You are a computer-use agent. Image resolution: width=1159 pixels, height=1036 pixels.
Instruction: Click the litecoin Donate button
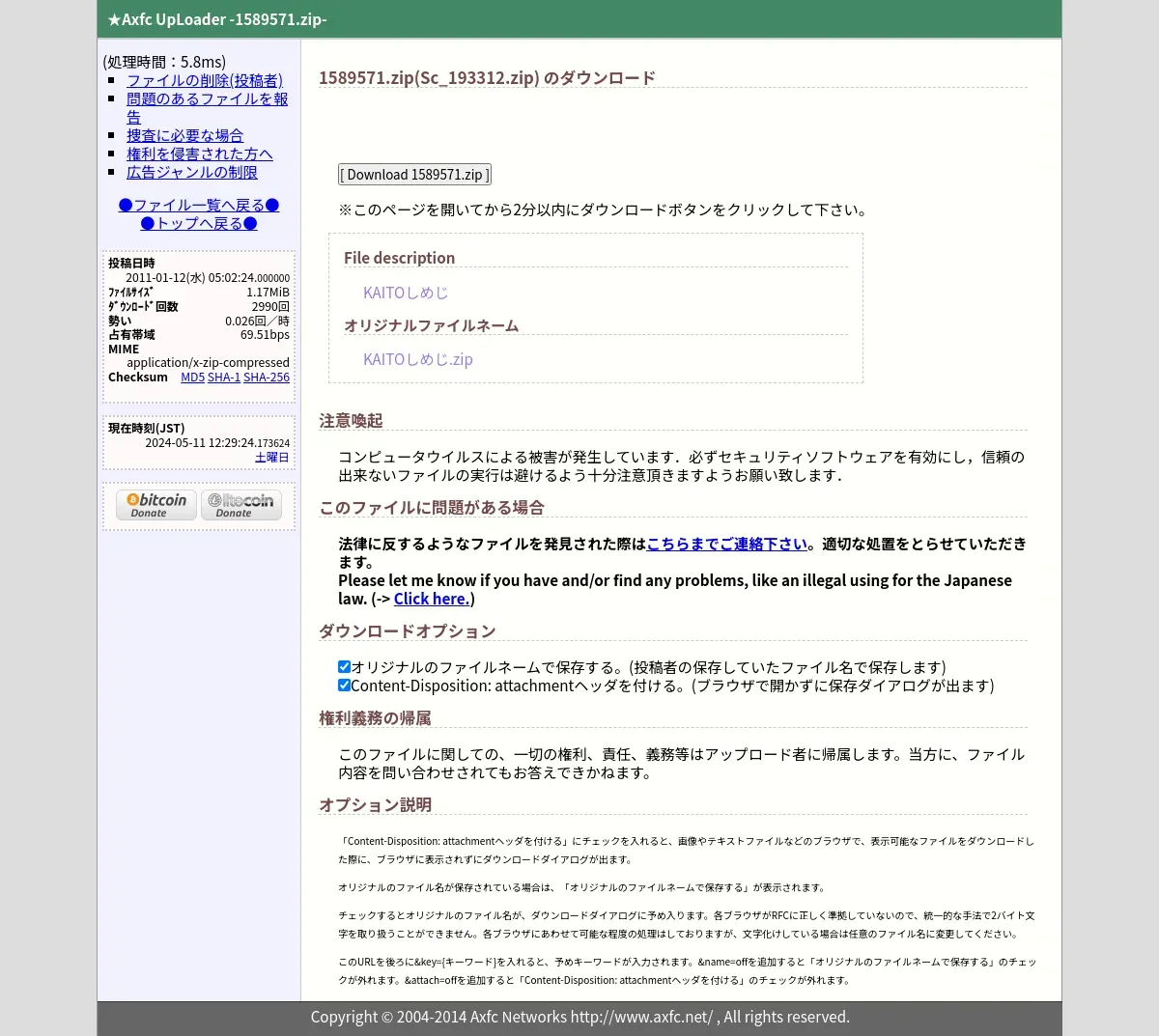tap(241, 505)
